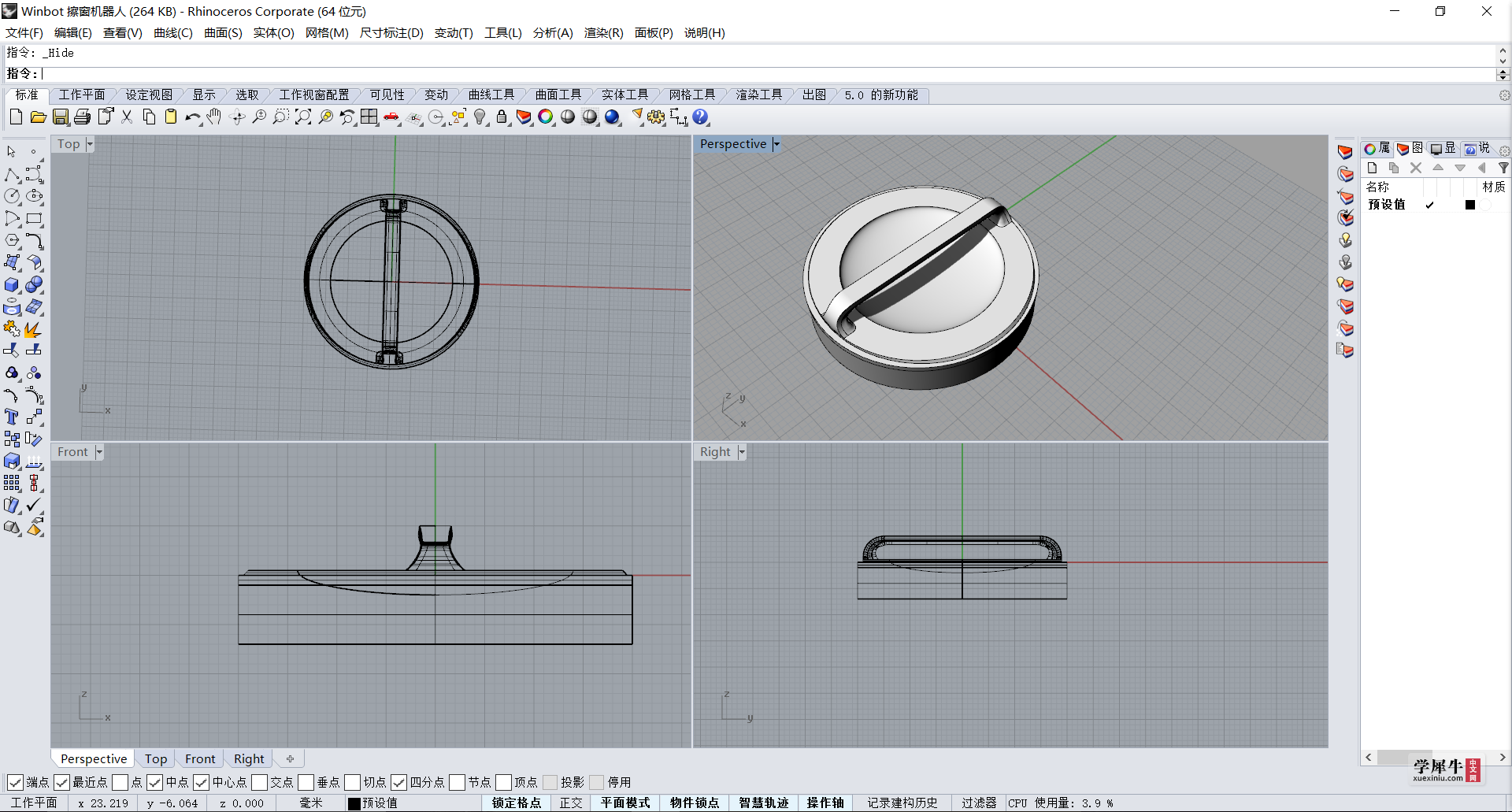Click the status bar layer color swatch

pyautogui.click(x=354, y=803)
